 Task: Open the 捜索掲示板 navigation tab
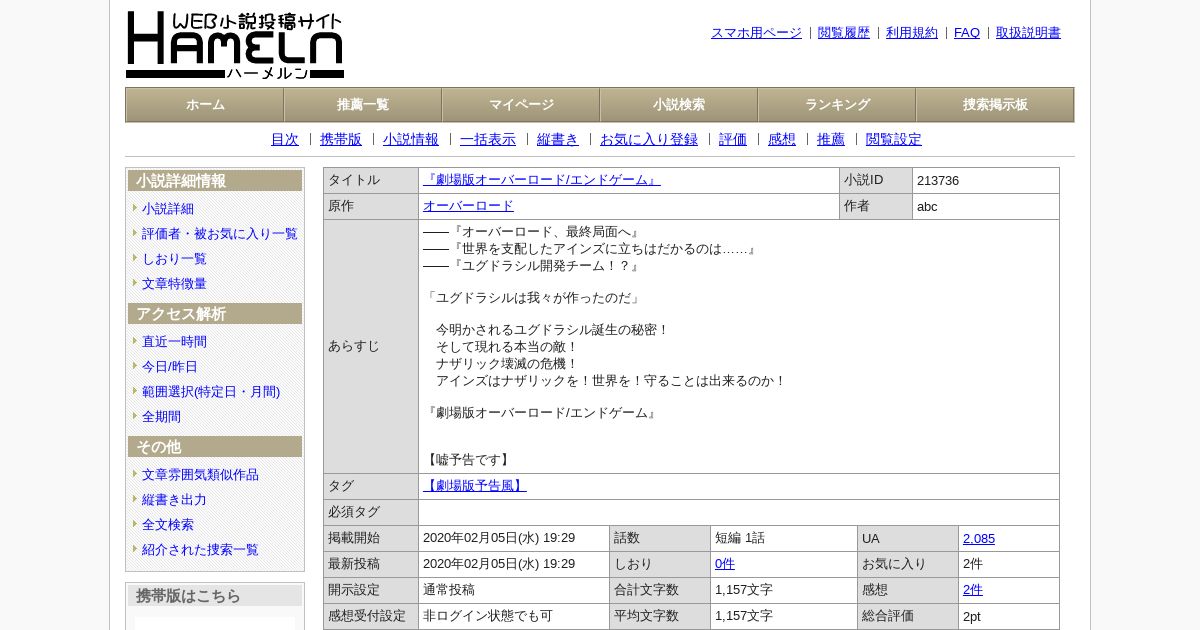pyautogui.click(x=995, y=105)
